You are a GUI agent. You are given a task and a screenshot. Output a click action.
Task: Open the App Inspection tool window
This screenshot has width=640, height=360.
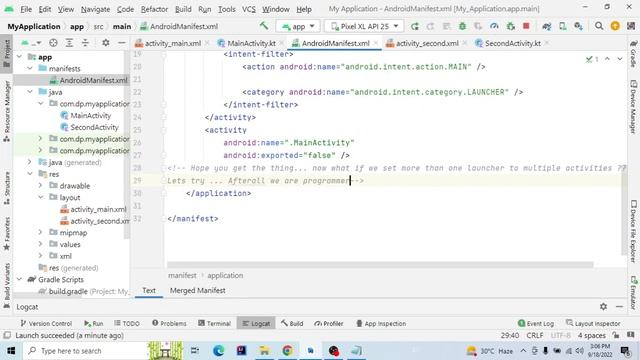tap(381, 323)
